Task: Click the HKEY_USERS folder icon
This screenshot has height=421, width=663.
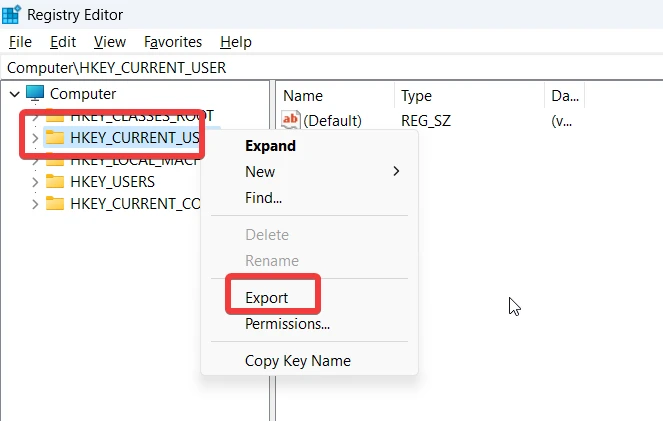Action: point(55,181)
